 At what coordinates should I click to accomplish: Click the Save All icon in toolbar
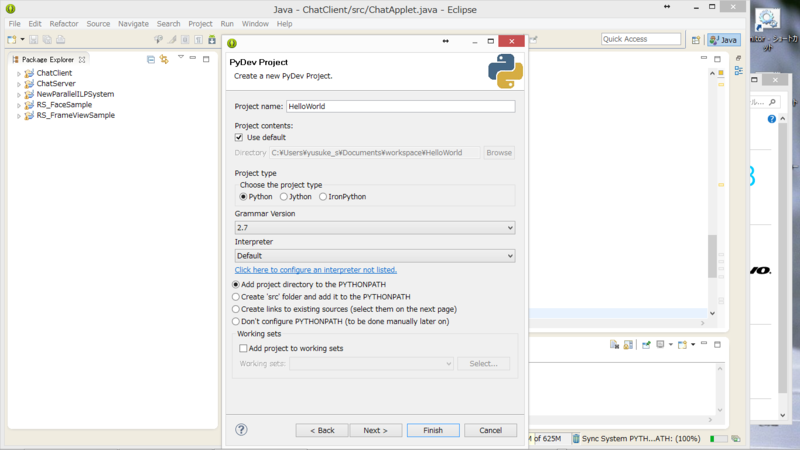[47, 39]
